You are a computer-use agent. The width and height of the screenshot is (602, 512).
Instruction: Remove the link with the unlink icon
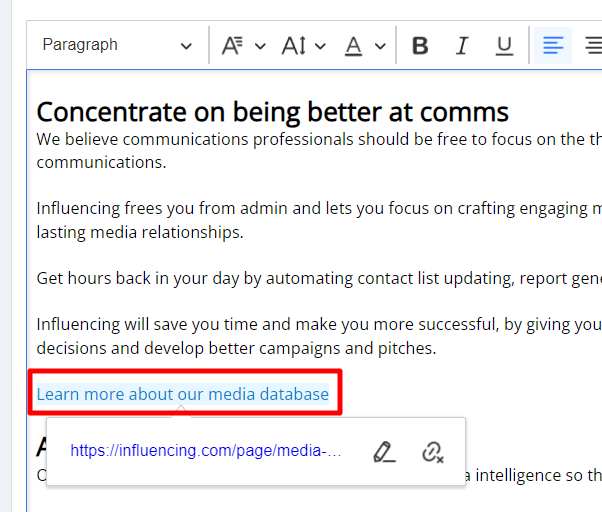pyautogui.click(x=433, y=452)
